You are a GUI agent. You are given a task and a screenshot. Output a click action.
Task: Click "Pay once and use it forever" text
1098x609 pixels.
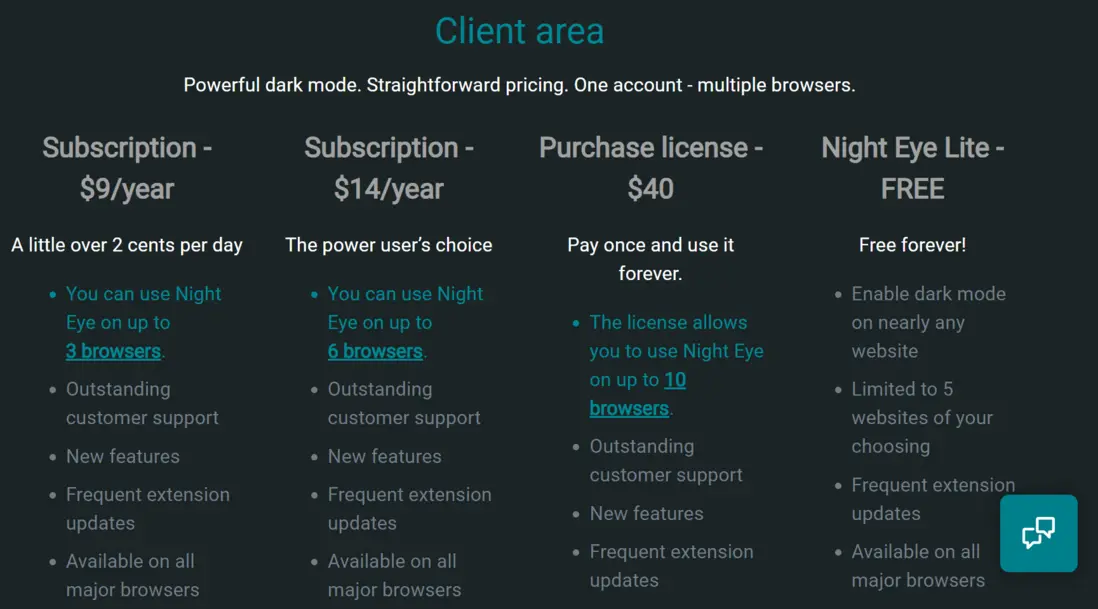[651, 259]
